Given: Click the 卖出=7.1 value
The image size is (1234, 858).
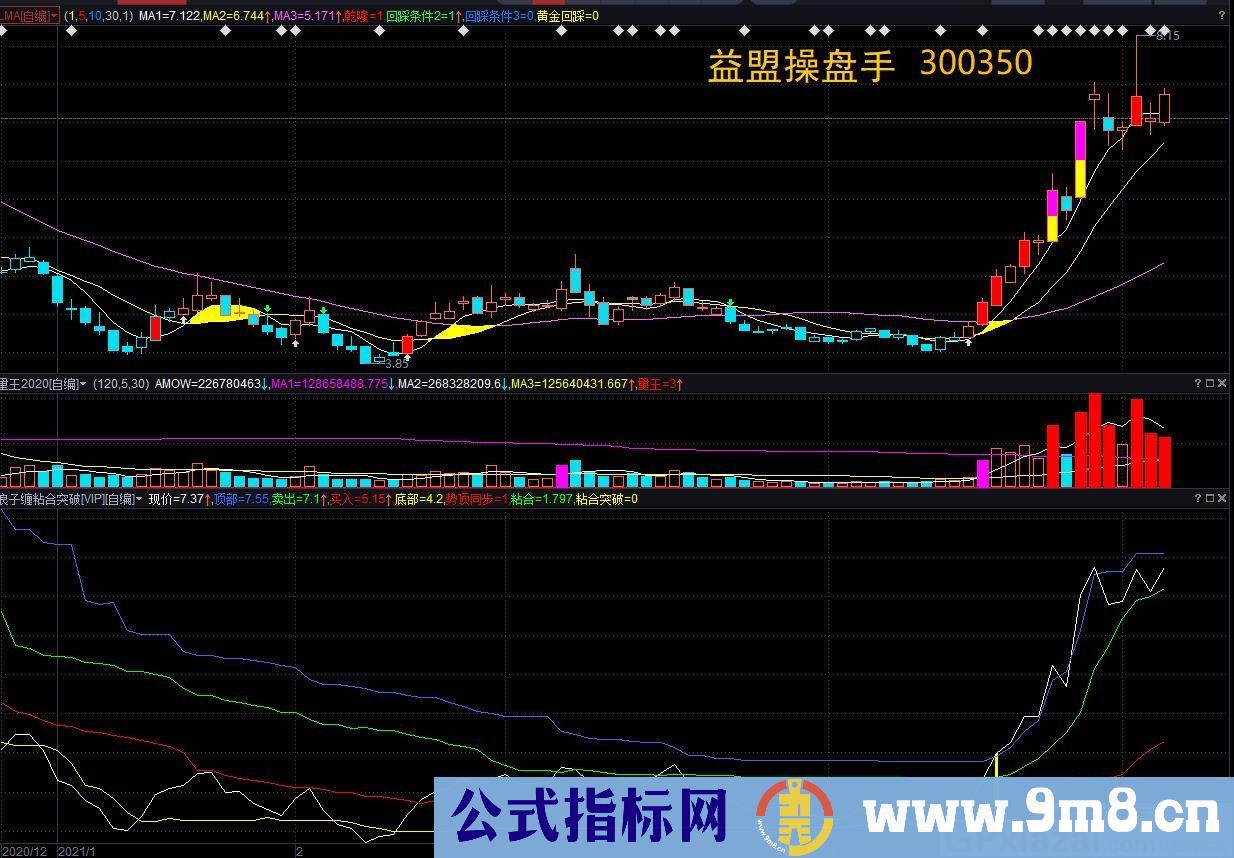Looking at the screenshot, I should 295,499.
